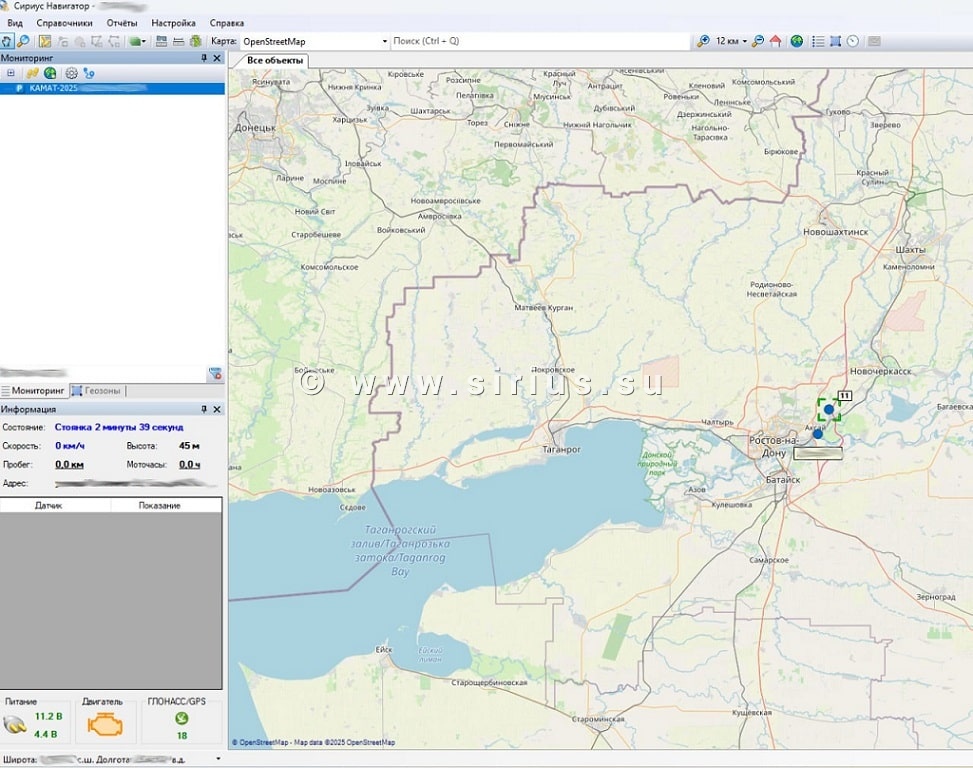Toggle geozone display square icon in toolbar

[x=835, y=41]
